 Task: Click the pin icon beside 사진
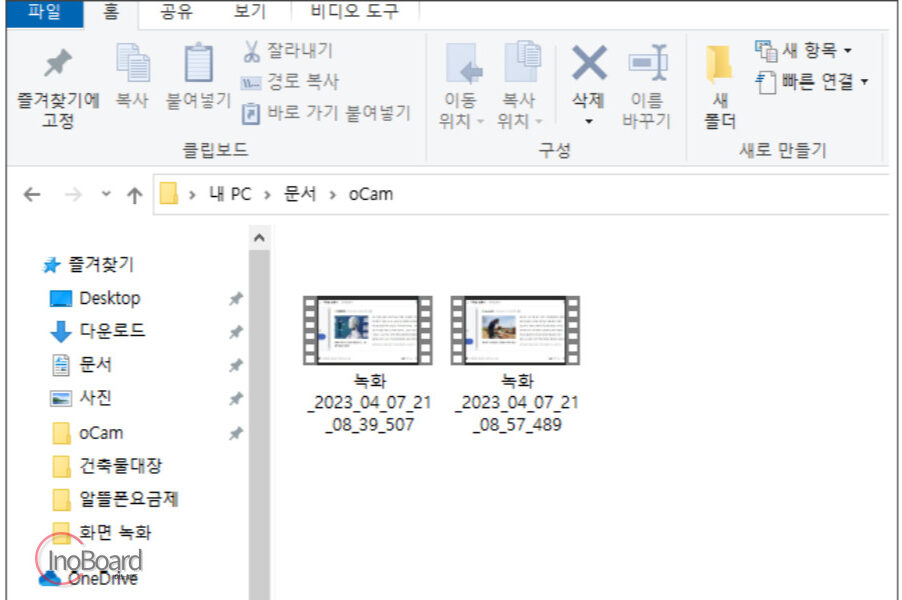click(x=235, y=399)
